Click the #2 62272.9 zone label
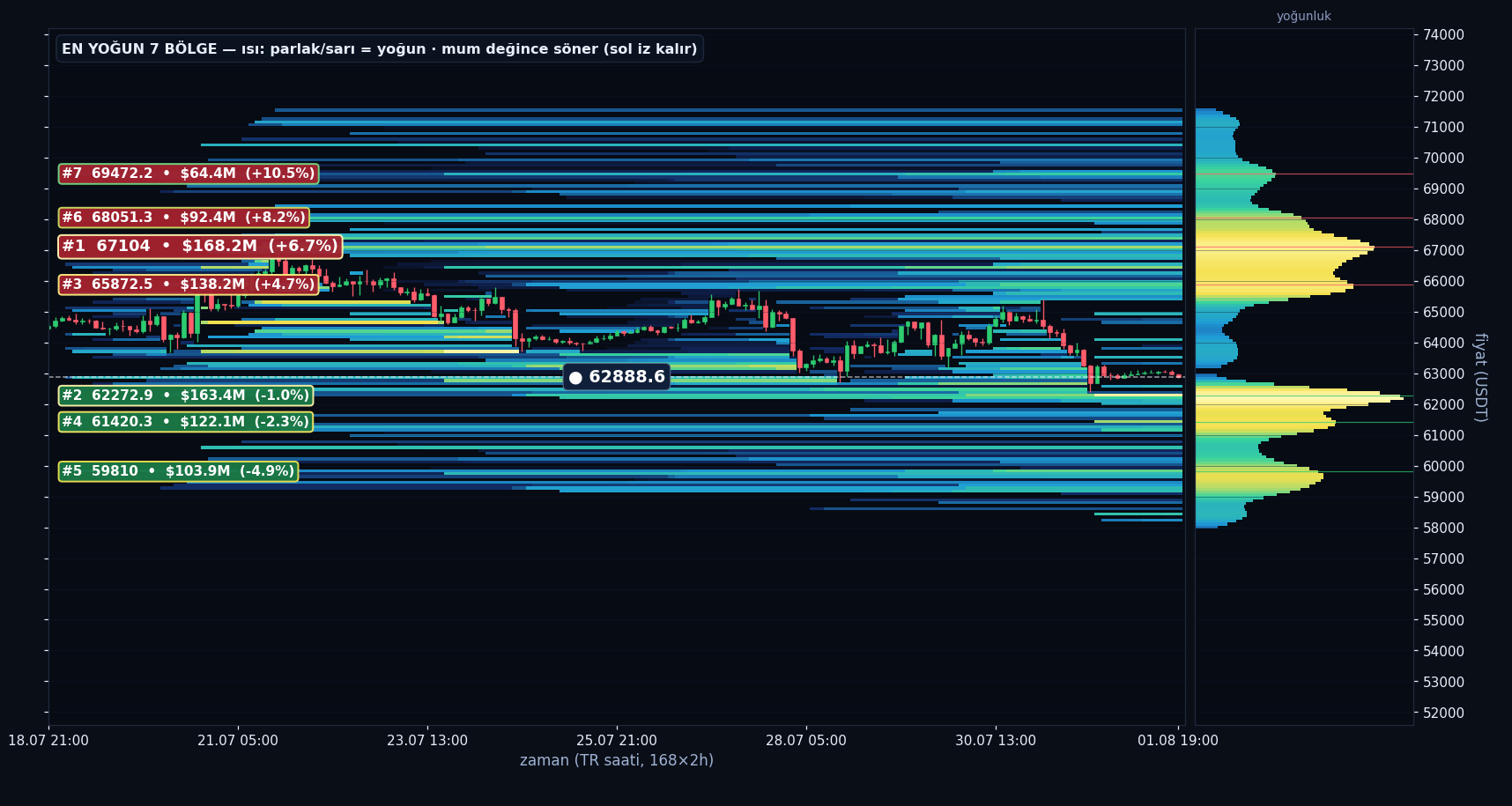The height and width of the screenshot is (806, 1512). click(x=186, y=396)
